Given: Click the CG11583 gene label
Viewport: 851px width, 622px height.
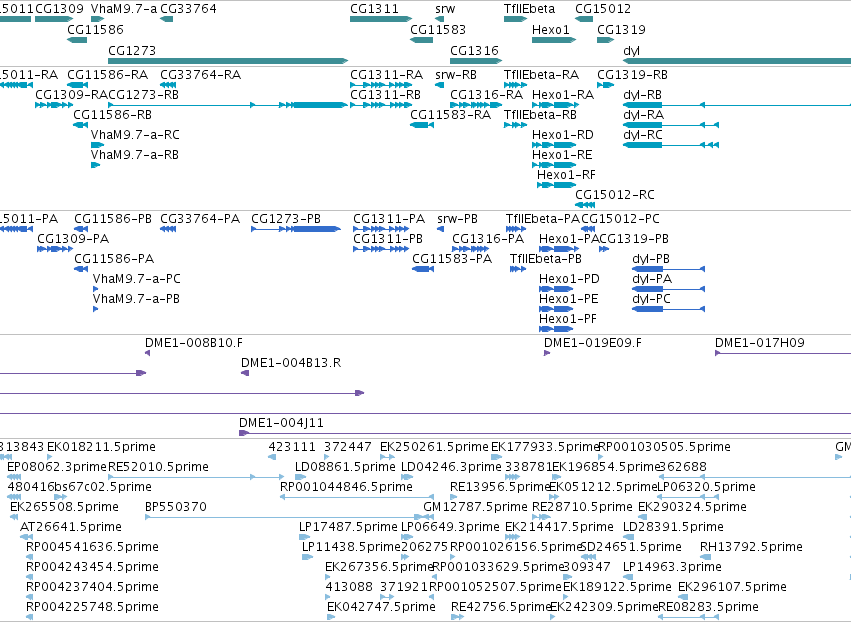Looking at the screenshot, I should (x=438, y=29).
